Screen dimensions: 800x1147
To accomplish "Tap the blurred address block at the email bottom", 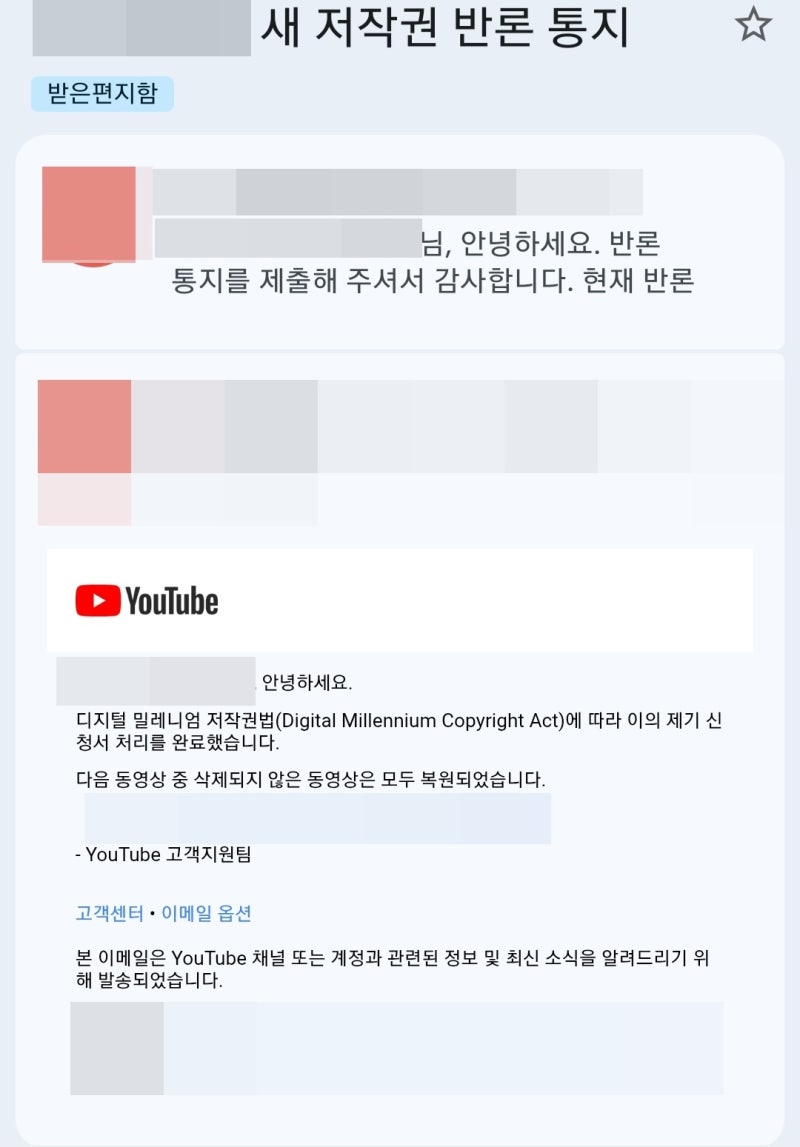I will click(396, 1048).
